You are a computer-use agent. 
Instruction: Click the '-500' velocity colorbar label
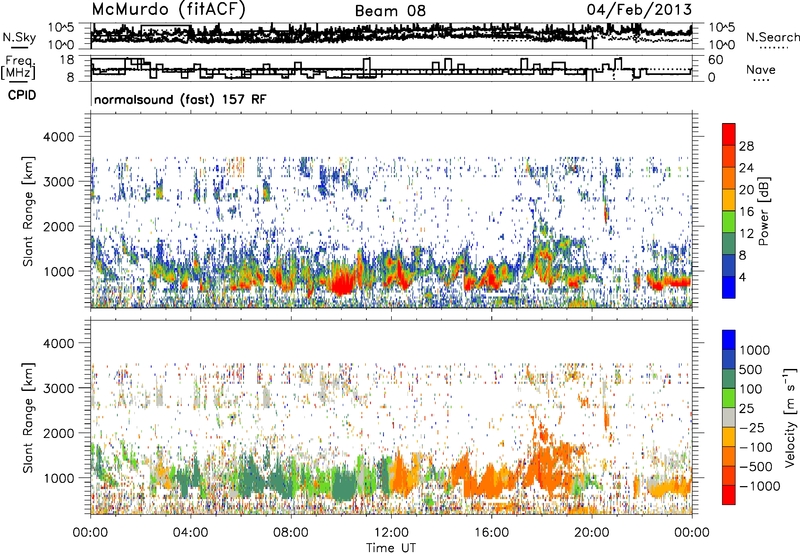(755, 467)
